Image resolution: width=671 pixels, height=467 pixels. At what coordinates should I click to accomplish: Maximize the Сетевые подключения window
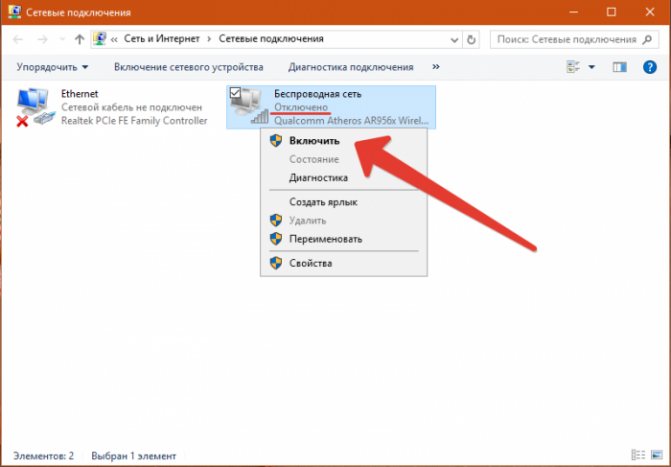click(x=611, y=12)
